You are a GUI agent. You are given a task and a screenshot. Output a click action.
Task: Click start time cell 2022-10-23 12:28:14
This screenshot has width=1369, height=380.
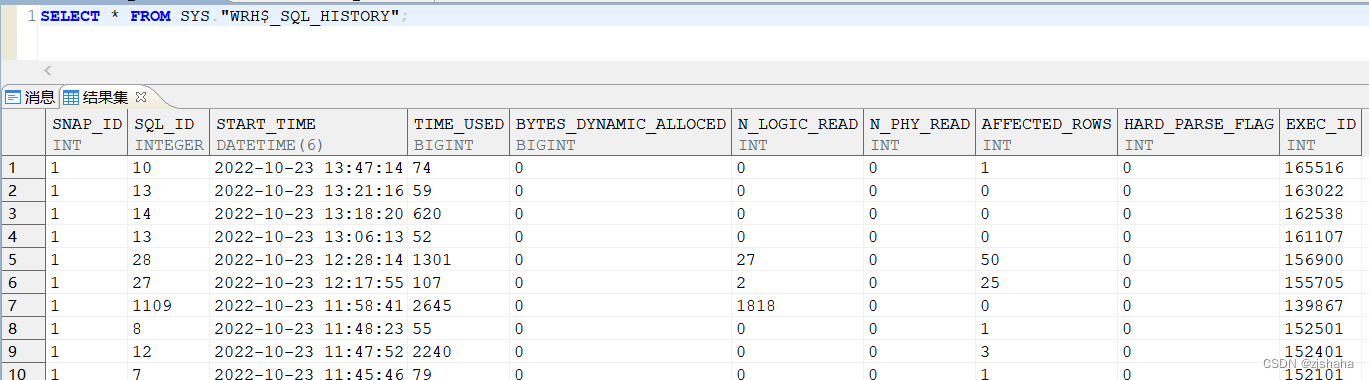pyautogui.click(x=309, y=260)
